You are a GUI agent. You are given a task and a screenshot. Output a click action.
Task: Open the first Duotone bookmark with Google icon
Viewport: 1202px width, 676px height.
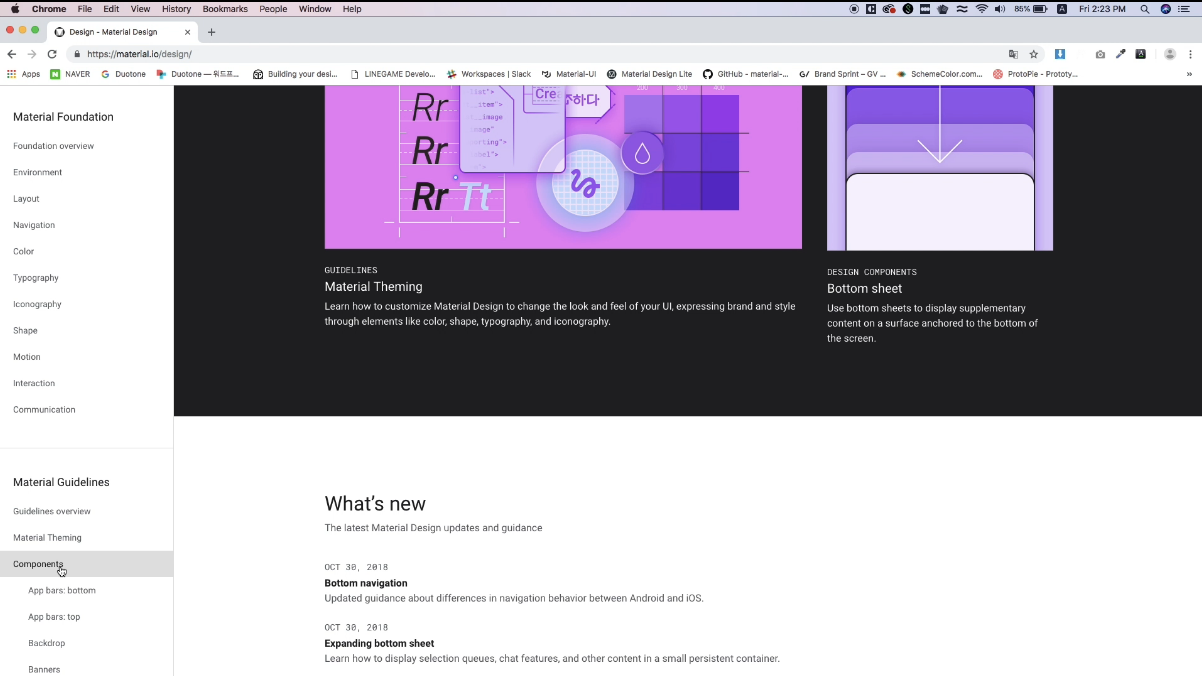(x=123, y=74)
